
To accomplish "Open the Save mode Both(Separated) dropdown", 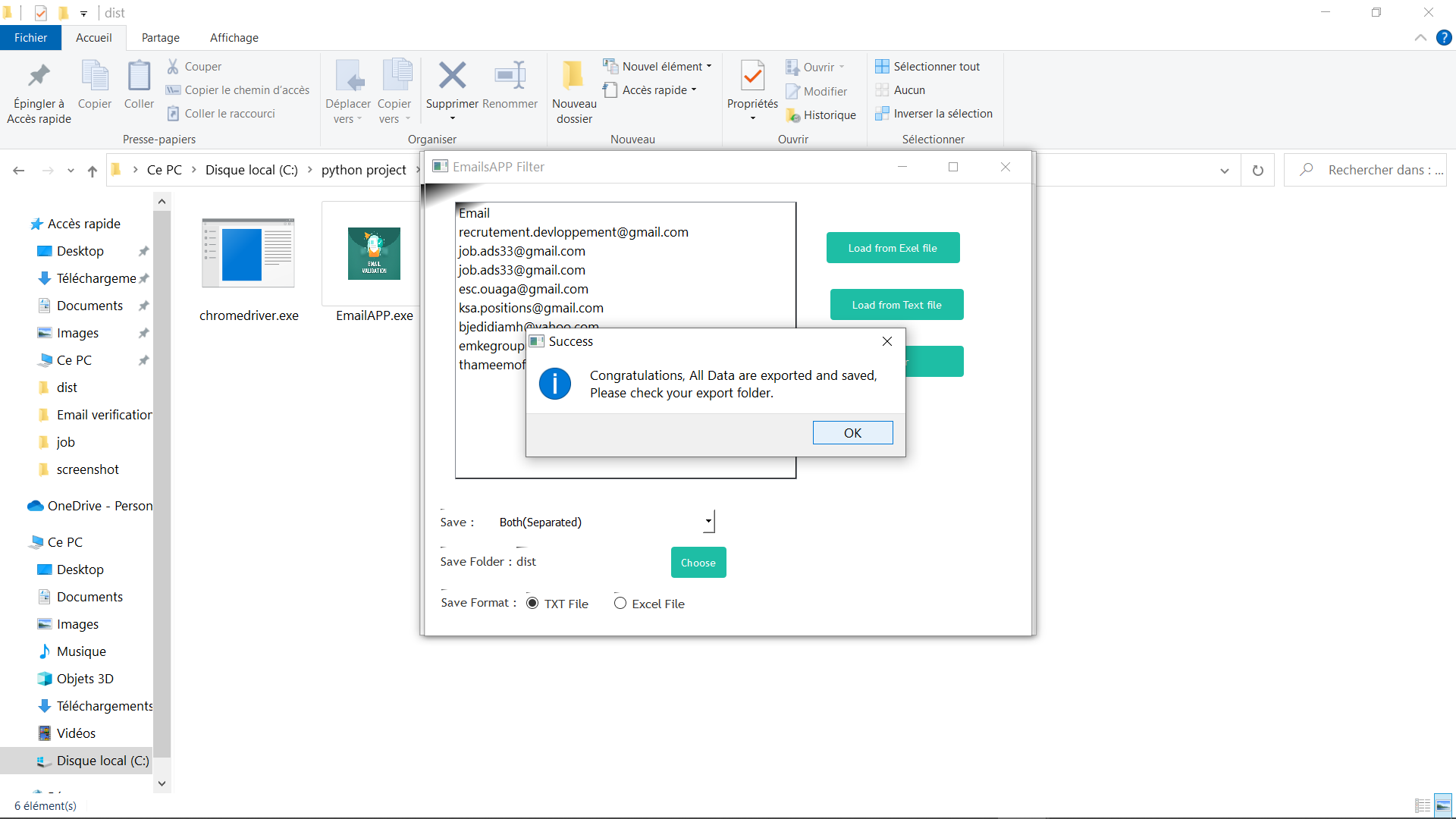I will [708, 522].
